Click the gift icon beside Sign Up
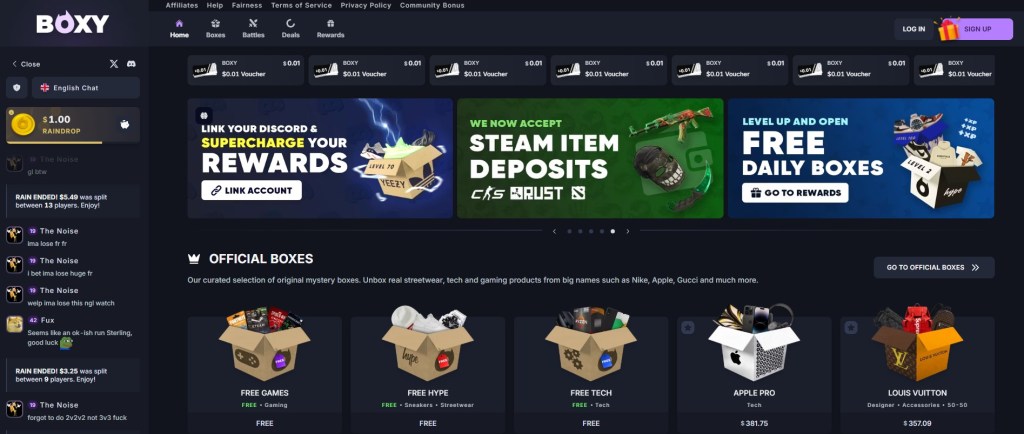Viewport: 1024px width, 434px height. tap(948, 30)
